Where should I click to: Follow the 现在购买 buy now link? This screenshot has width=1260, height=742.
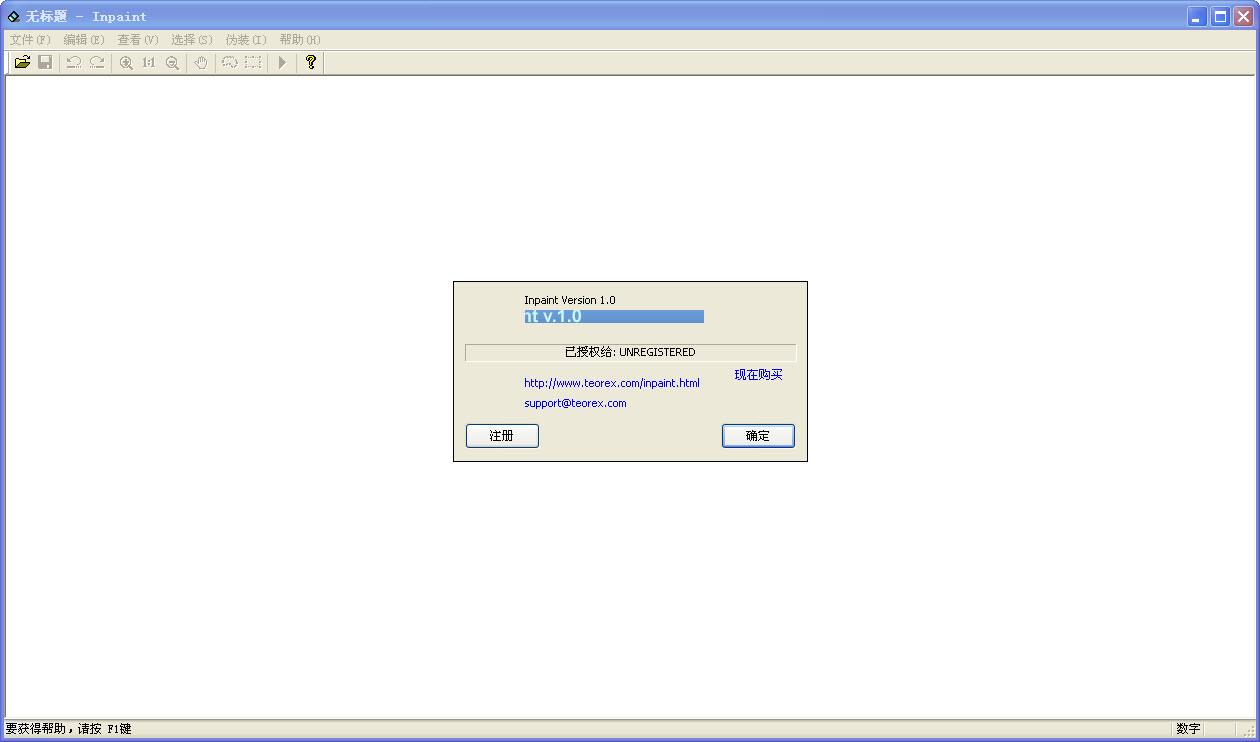[x=759, y=375]
